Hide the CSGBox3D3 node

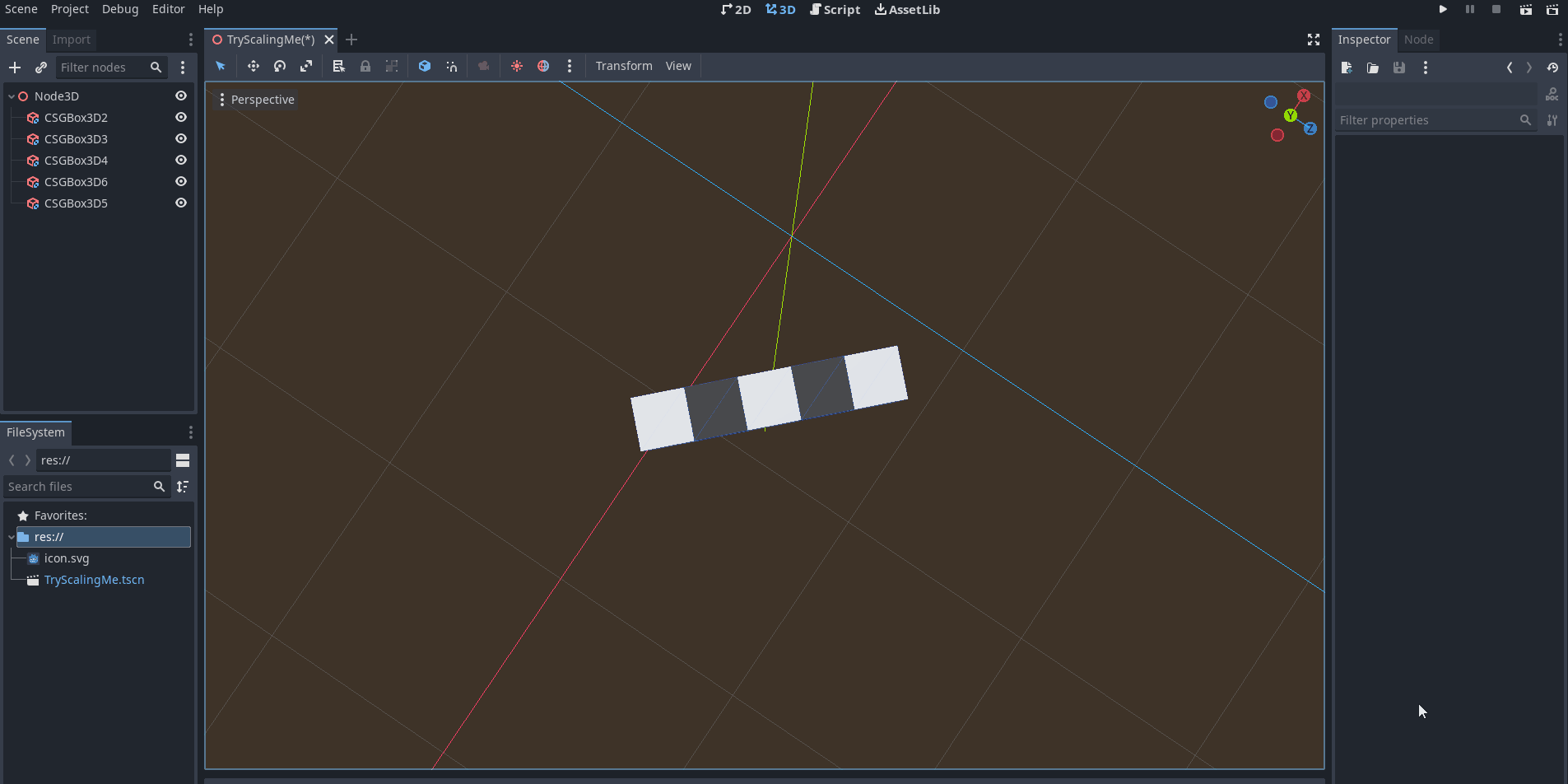tap(181, 139)
